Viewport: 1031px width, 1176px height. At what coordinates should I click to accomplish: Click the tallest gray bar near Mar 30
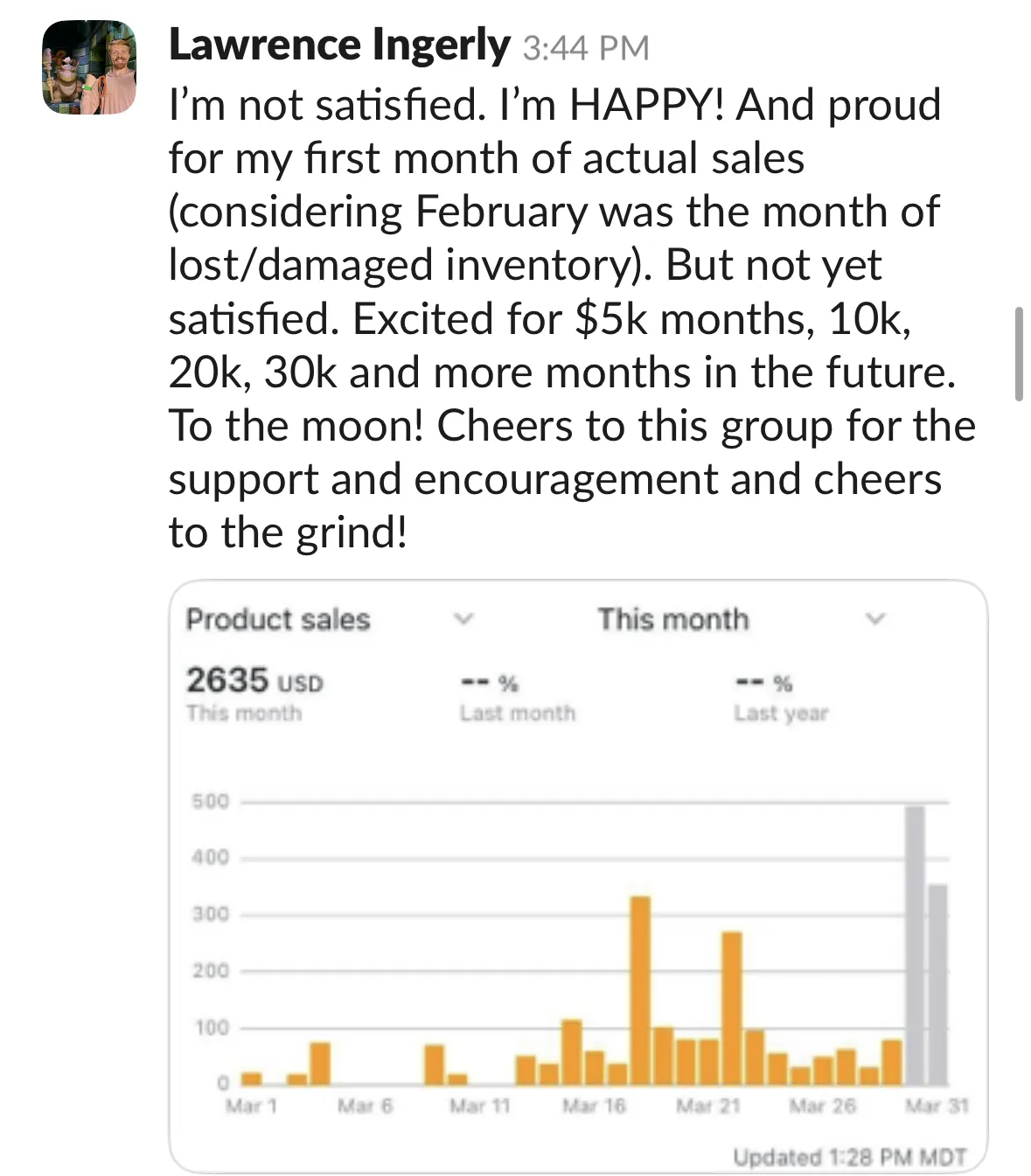point(914,944)
